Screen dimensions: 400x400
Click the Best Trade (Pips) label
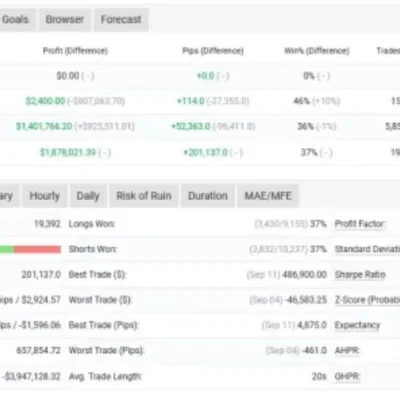click(104, 325)
